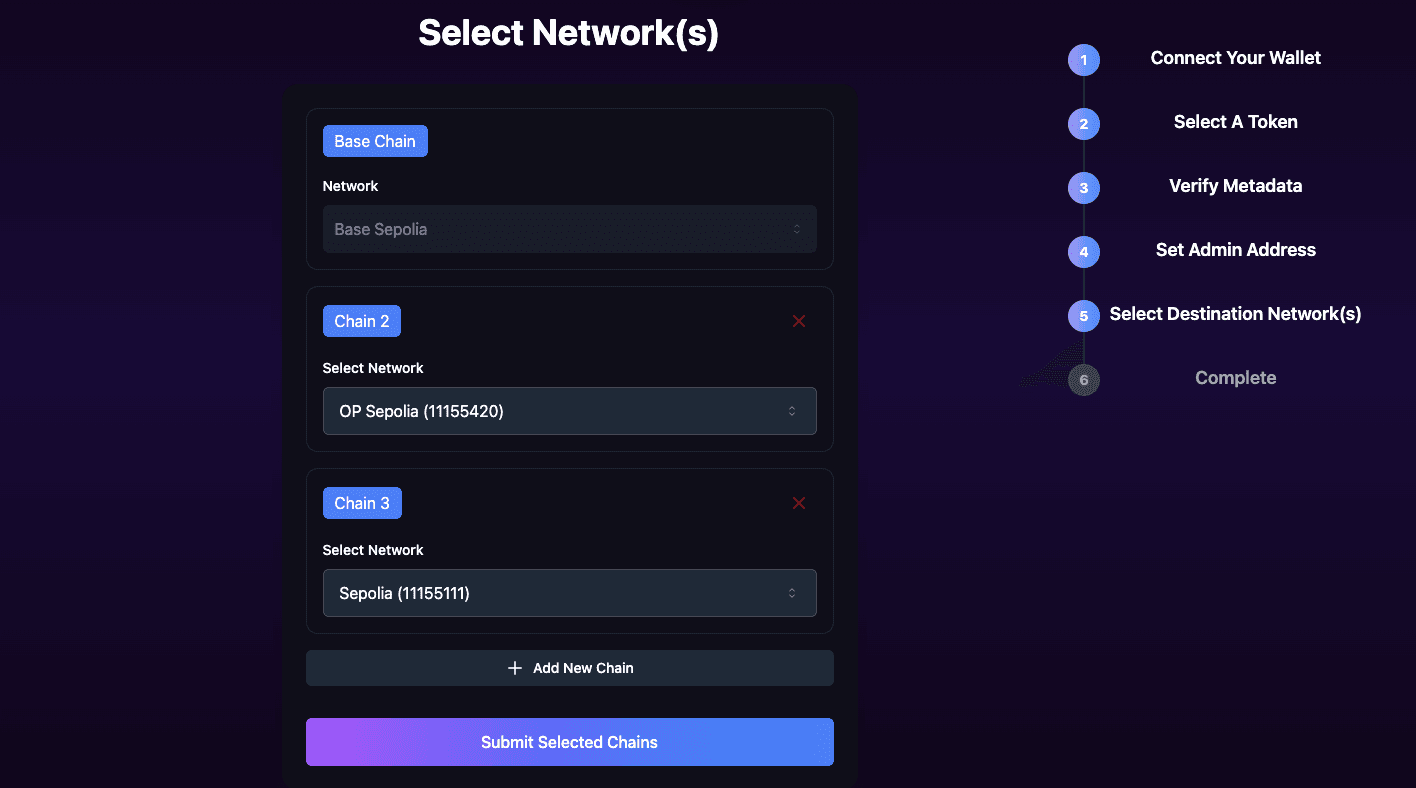The width and height of the screenshot is (1416, 788).
Task: Click step 3 circle icon
Action: coord(1084,188)
